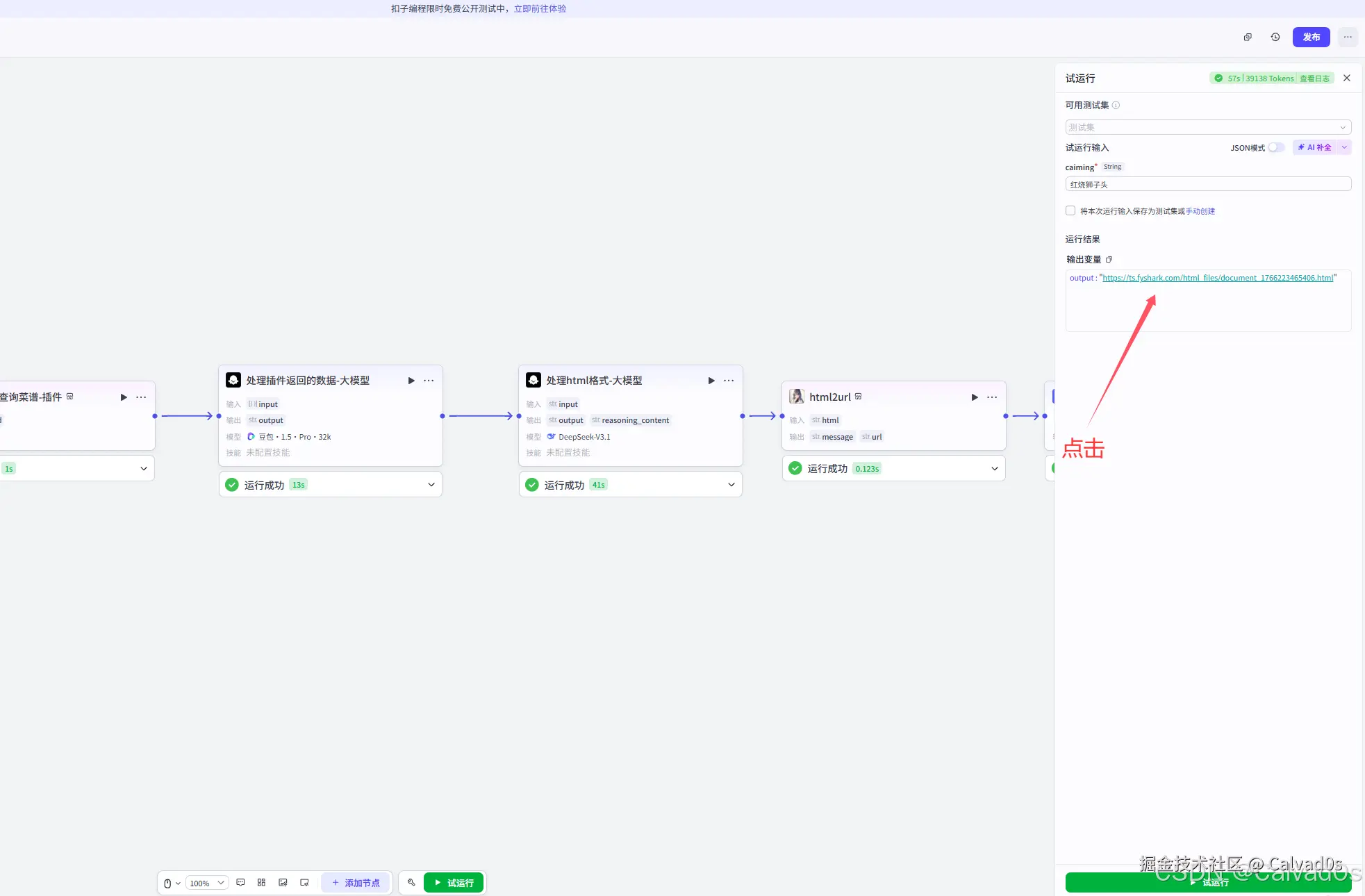1365x896 pixels.
Task: Run the 处理插件返回的数据-大模型 node with its play icon
Action: pos(411,381)
